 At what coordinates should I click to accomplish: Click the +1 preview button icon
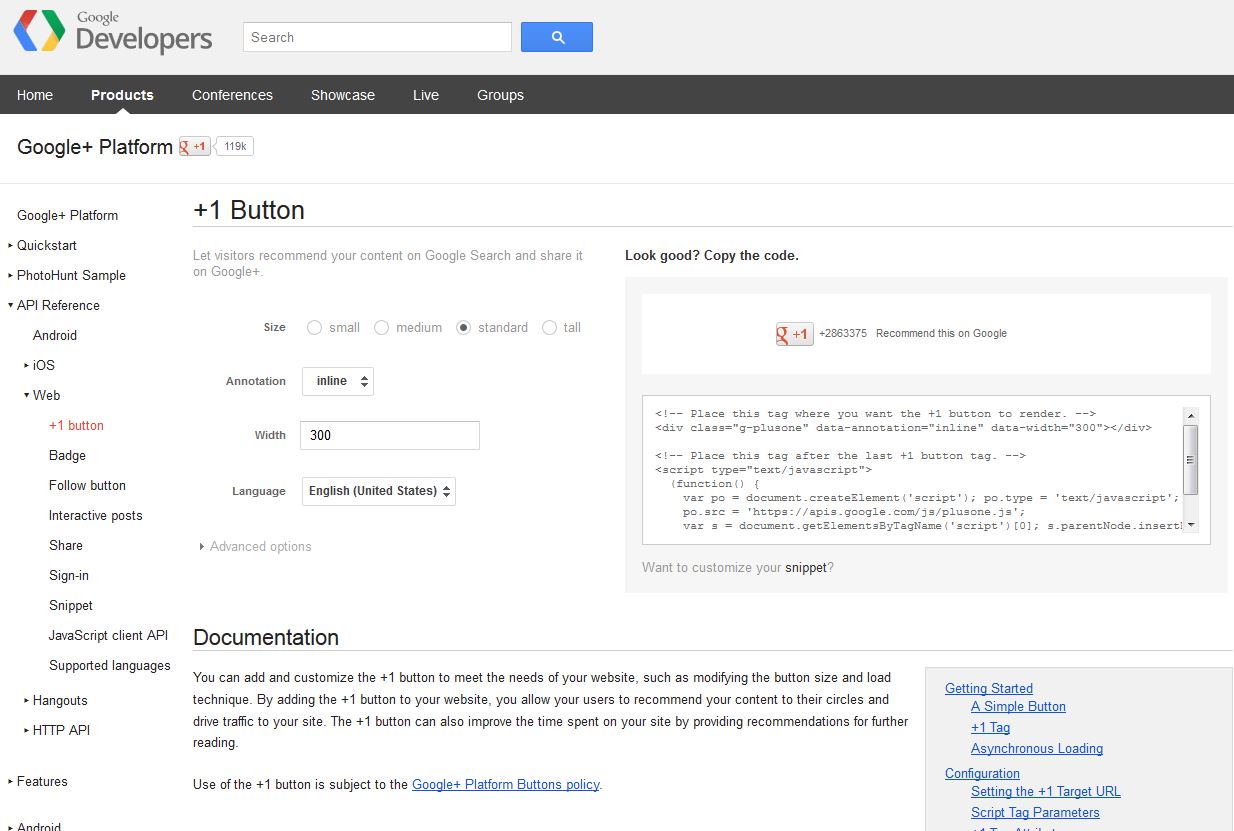pos(795,334)
